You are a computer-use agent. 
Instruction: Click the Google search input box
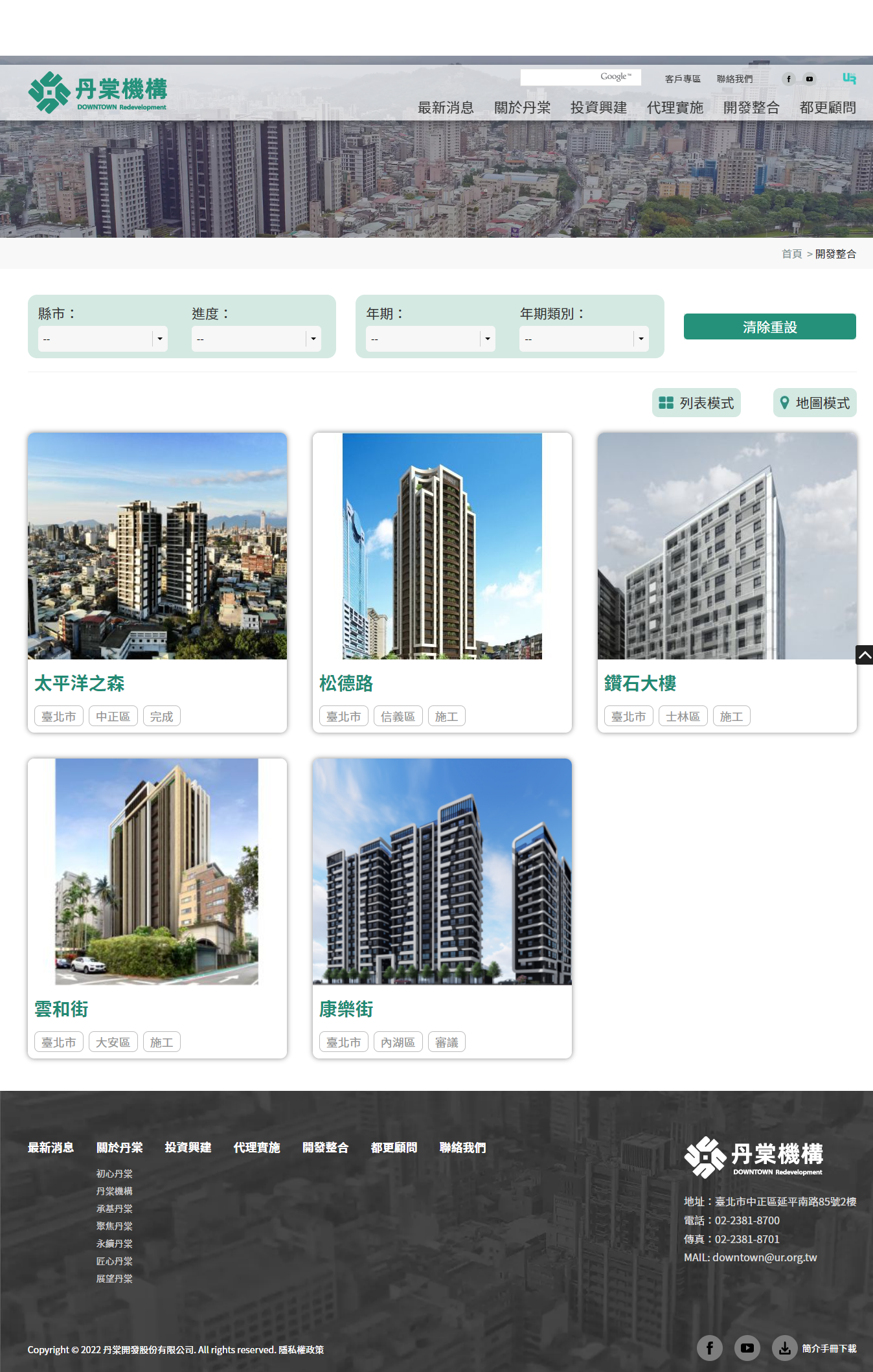(559, 77)
